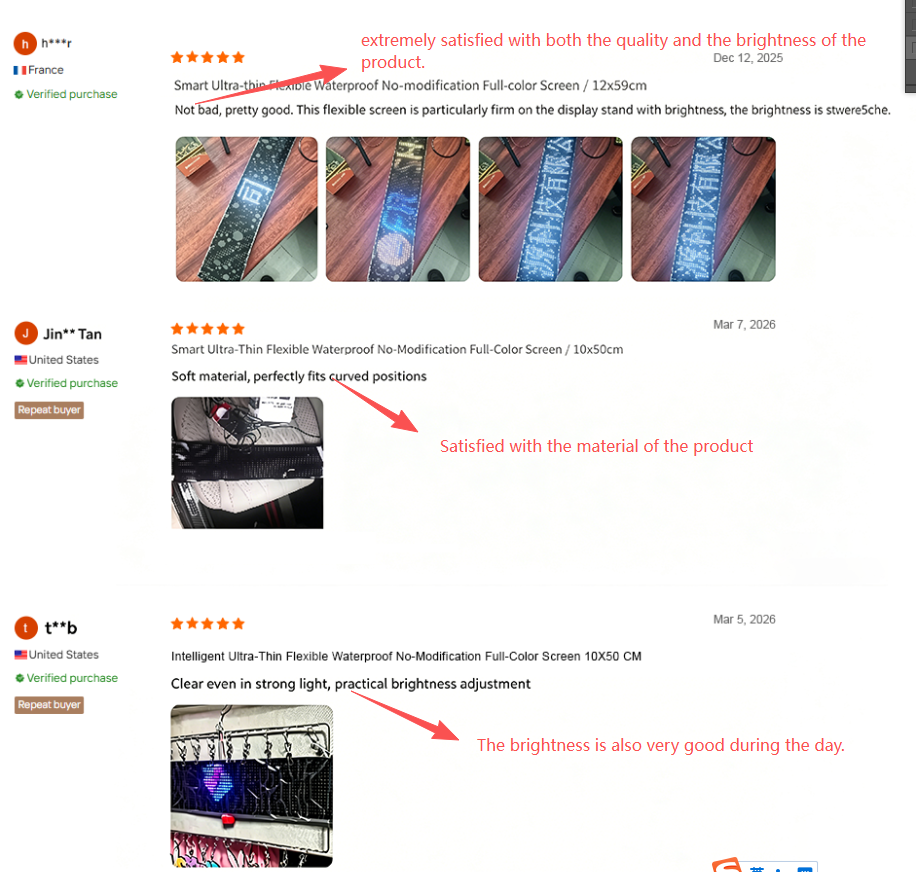Click the t**b reviewer avatar icon
Screen dimensions: 916x872
(x=26, y=628)
